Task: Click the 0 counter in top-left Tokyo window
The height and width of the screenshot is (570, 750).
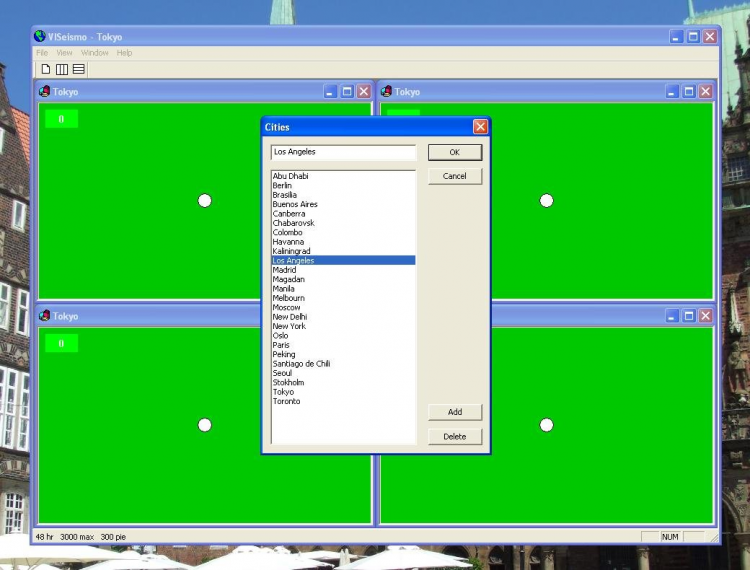Action: [61, 119]
